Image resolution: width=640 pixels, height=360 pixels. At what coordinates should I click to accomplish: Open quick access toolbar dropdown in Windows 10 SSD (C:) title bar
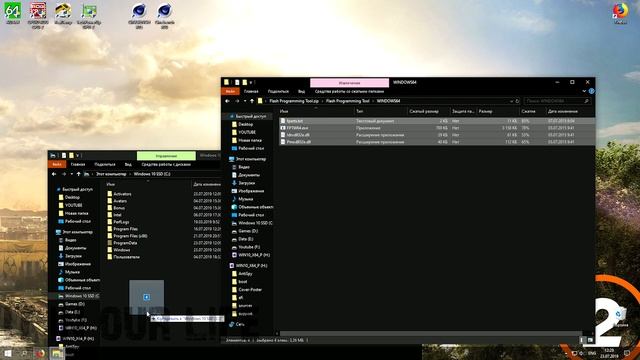(78, 156)
